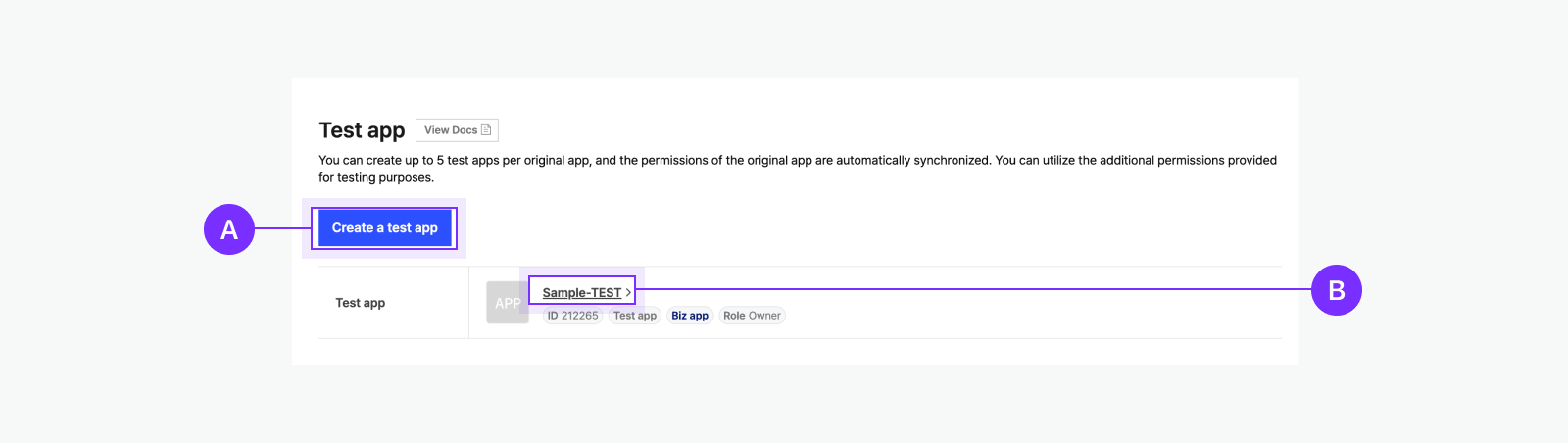Click the chevron arrow beside Sample-TEST
Image resolution: width=1568 pixels, height=443 pixels.
tap(628, 292)
